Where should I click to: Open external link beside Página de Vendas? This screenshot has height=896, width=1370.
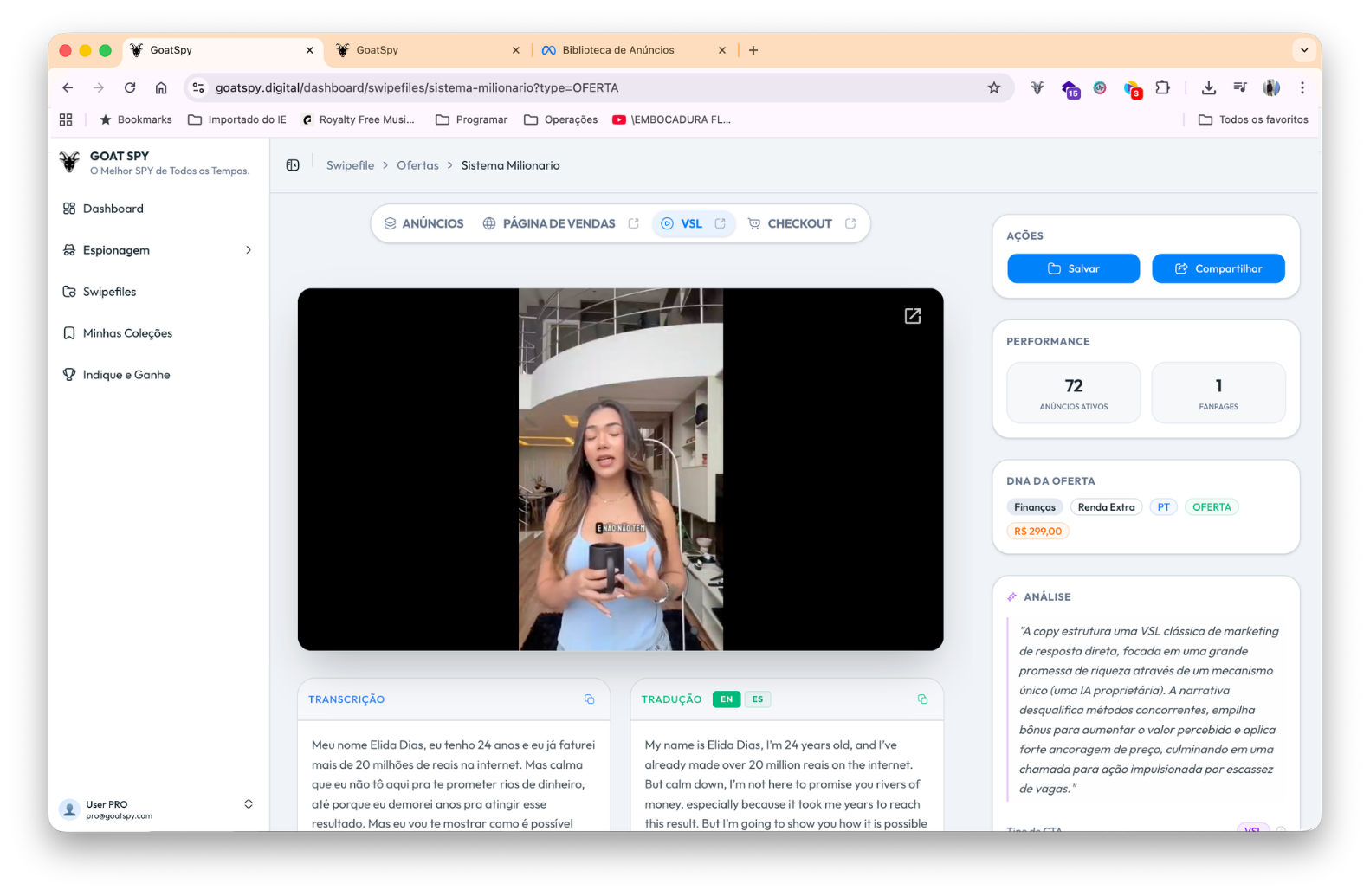pyautogui.click(x=634, y=223)
